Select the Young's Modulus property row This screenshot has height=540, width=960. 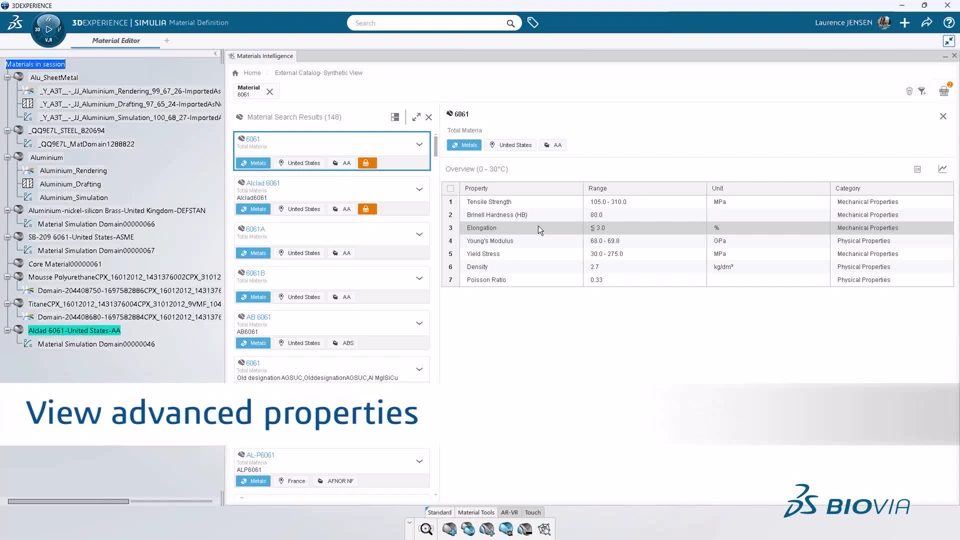(x=697, y=241)
